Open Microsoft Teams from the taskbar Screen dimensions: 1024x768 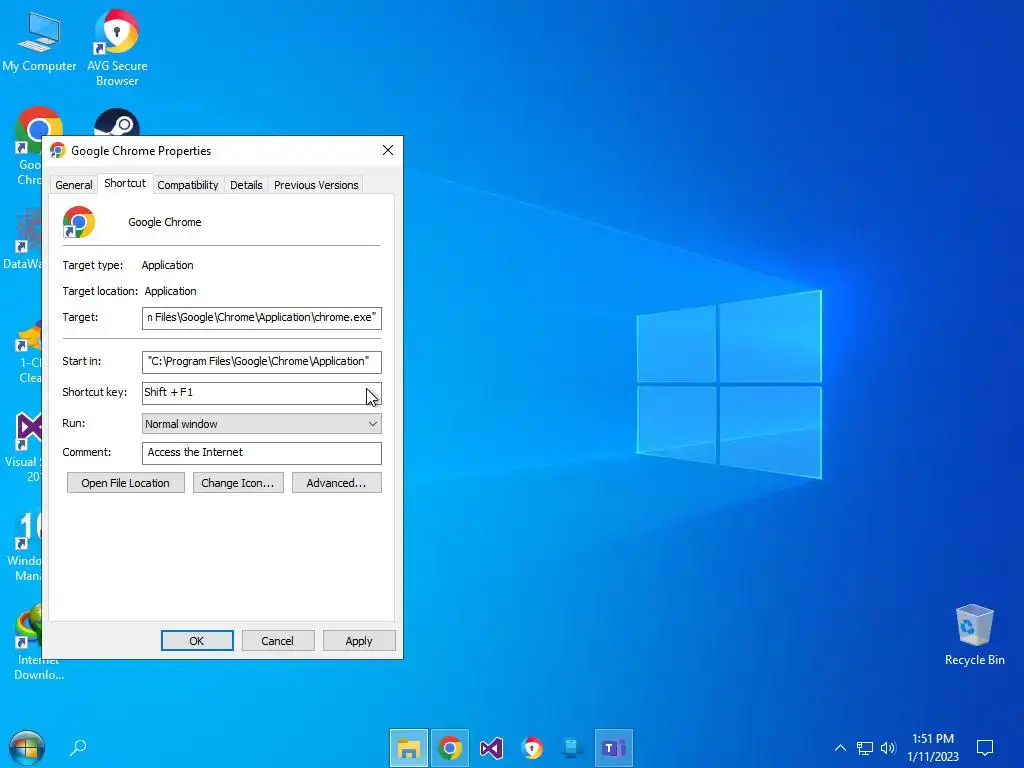point(614,748)
